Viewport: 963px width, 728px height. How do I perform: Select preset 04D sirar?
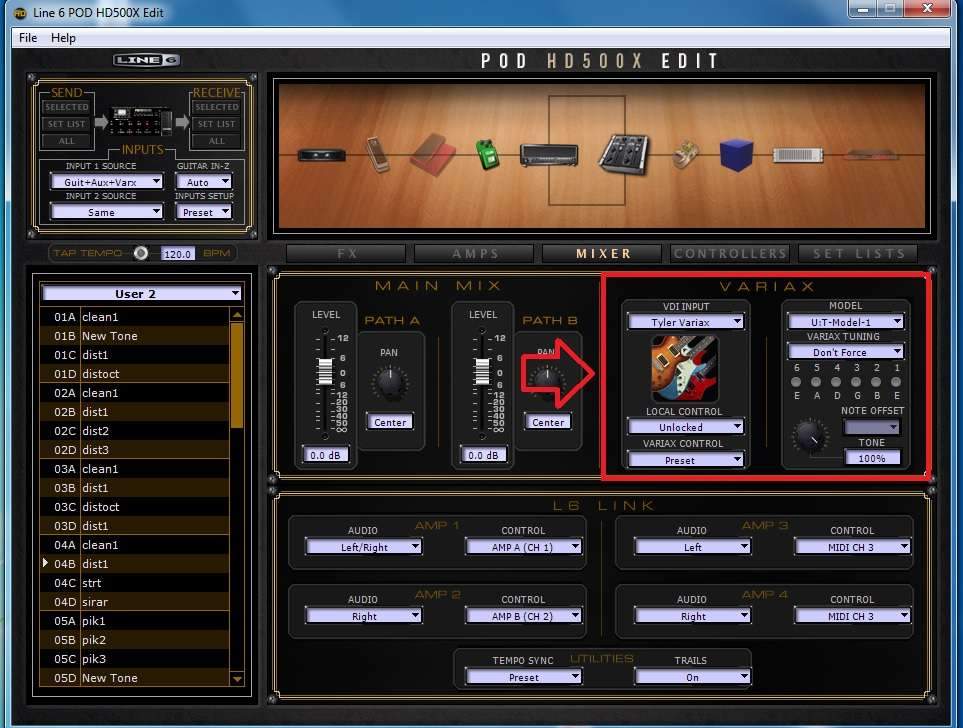[135, 602]
